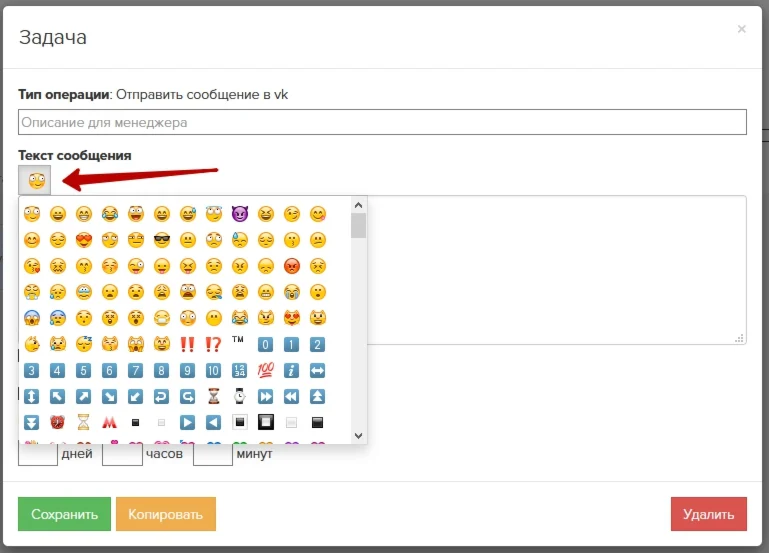The image size is (769, 553).
Task: Open the emoji picker button under Текст сообщения
Action: coord(34,180)
